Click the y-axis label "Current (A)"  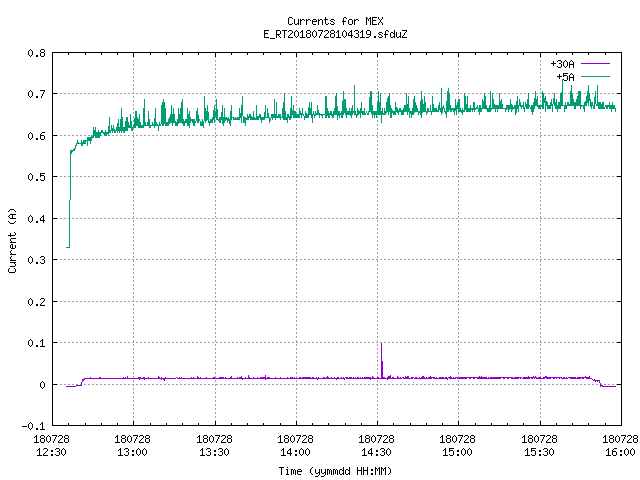pyautogui.click(x=12, y=240)
